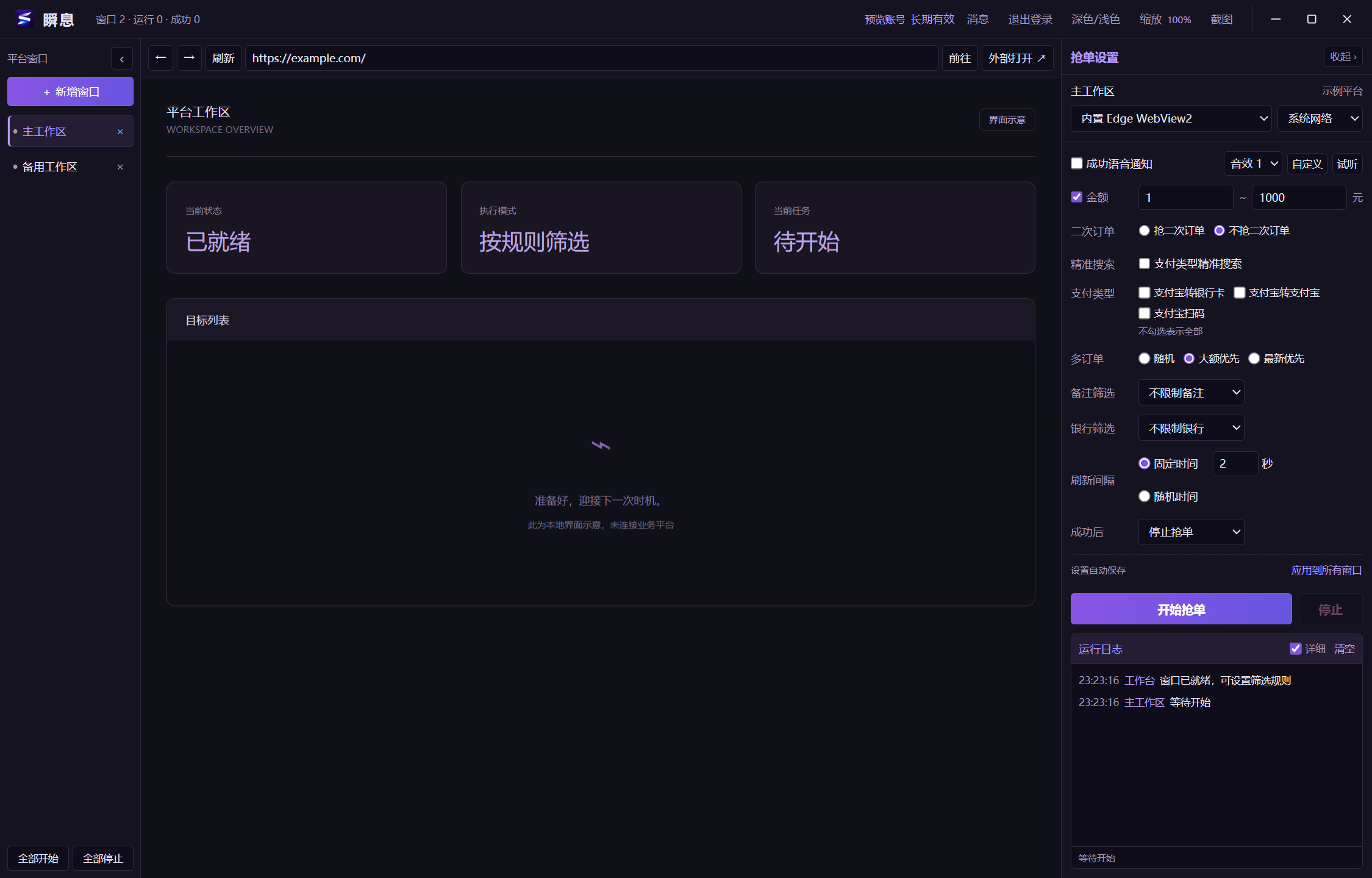Collapse the 平台窗口 sidebar with the chevron

(122, 59)
